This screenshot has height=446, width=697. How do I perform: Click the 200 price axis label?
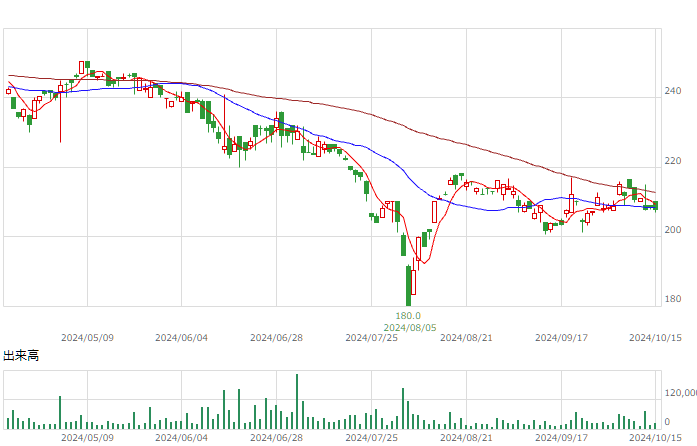click(673, 229)
